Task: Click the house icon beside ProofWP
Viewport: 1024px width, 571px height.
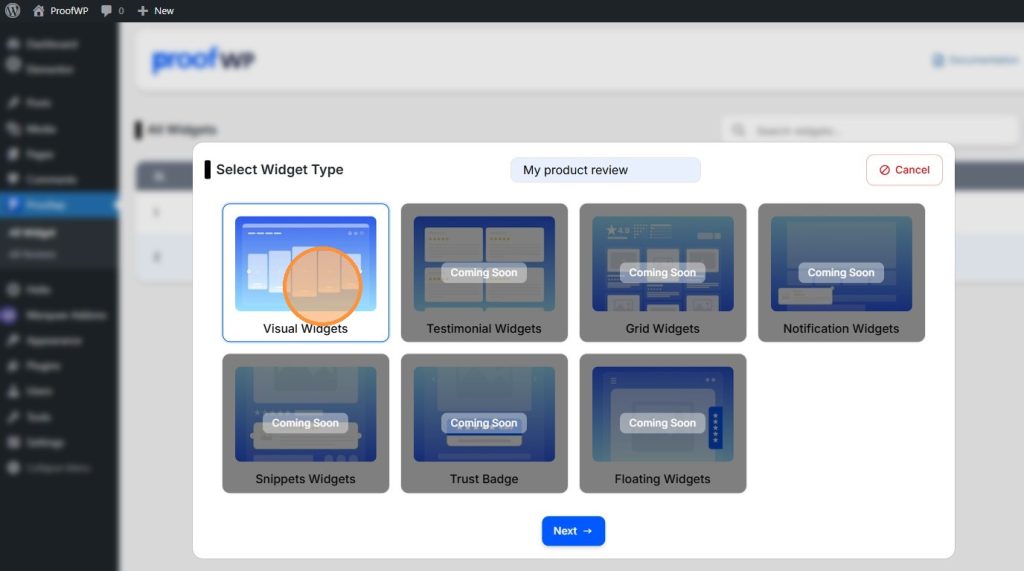Action: pos(39,10)
